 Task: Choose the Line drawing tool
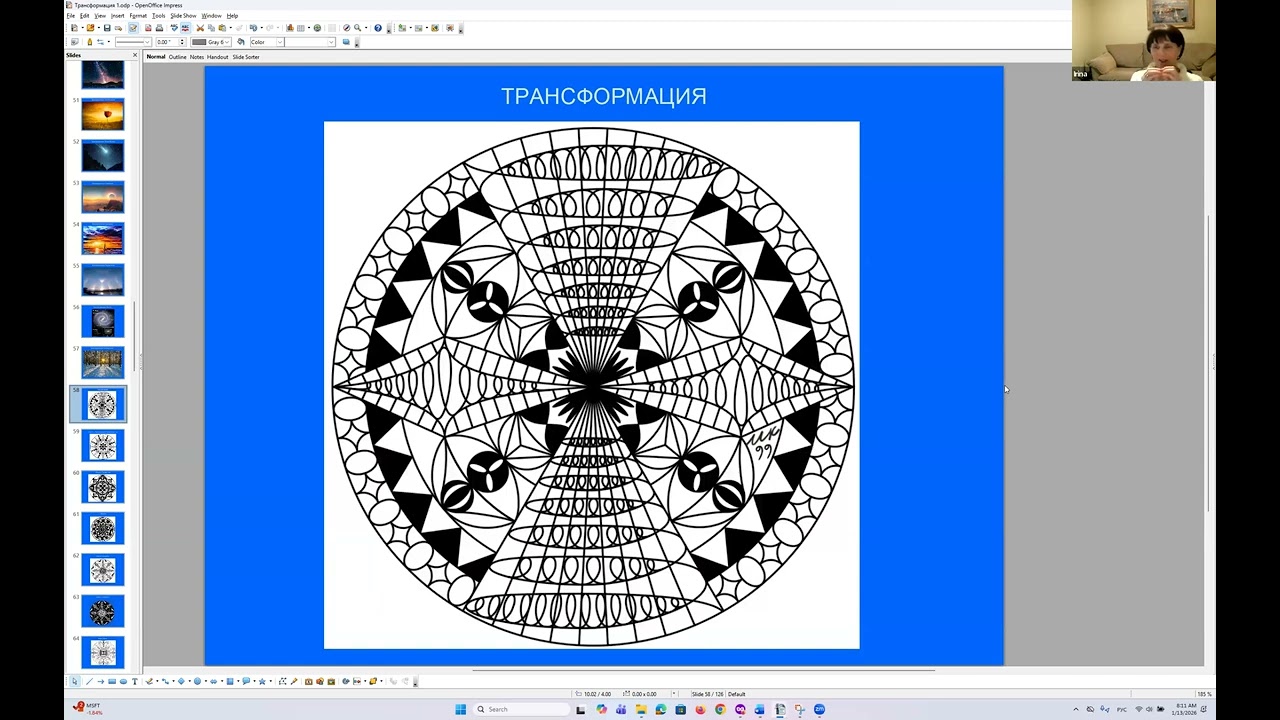[x=89, y=681]
